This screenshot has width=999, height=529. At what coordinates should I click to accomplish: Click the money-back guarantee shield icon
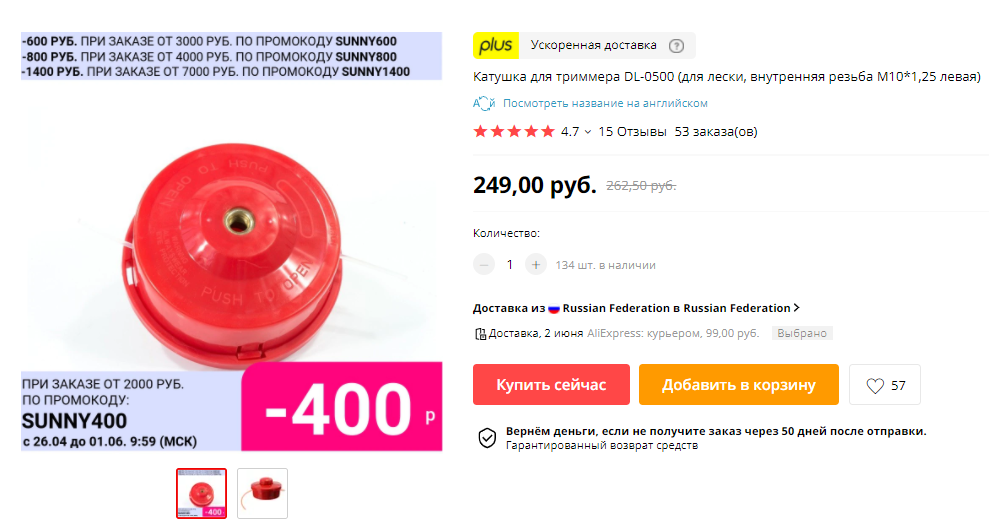click(x=487, y=438)
